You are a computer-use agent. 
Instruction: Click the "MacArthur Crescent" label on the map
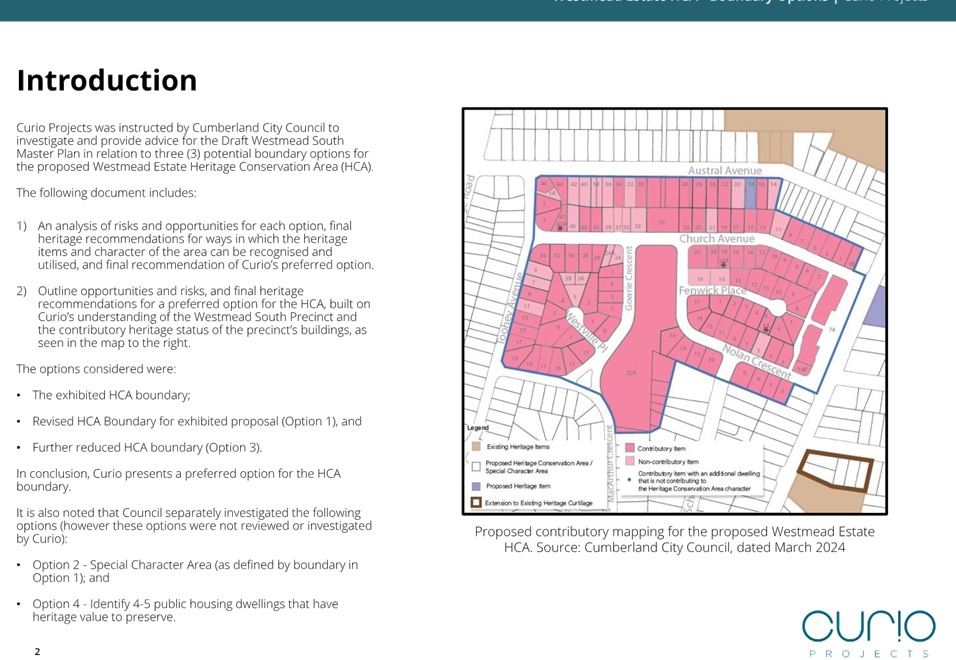[x=610, y=464]
